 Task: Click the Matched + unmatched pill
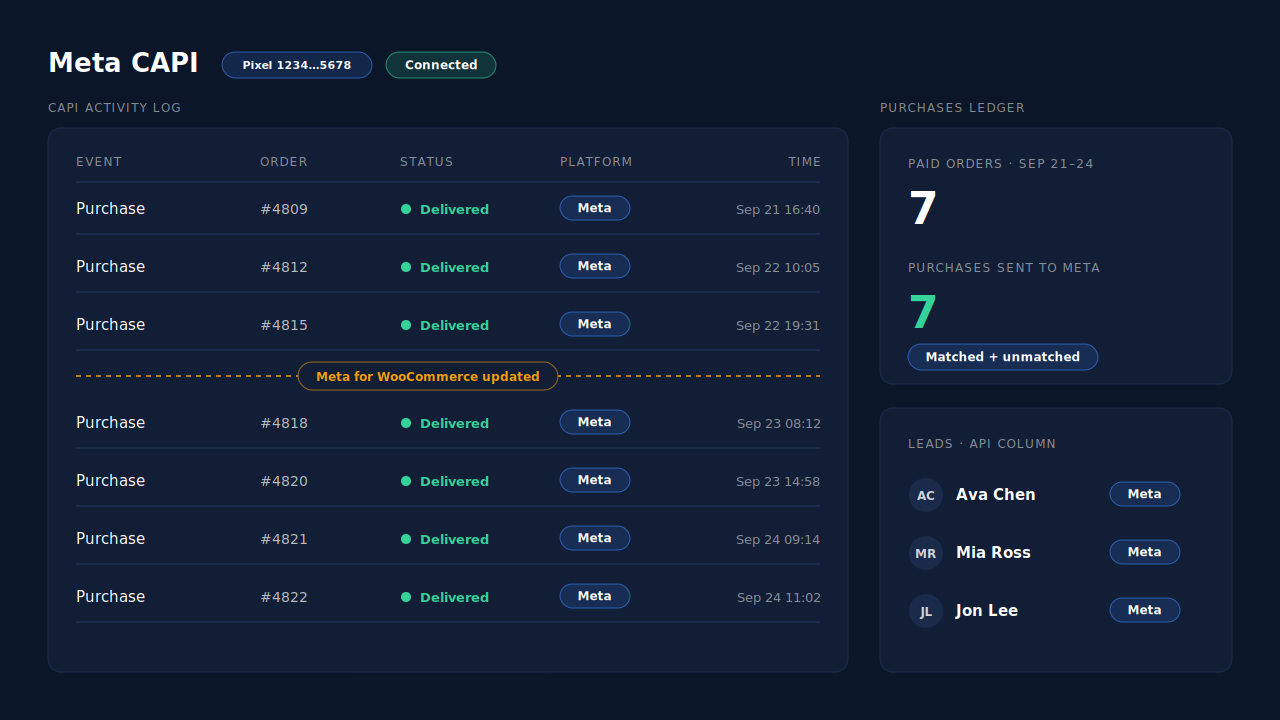coord(1003,357)
